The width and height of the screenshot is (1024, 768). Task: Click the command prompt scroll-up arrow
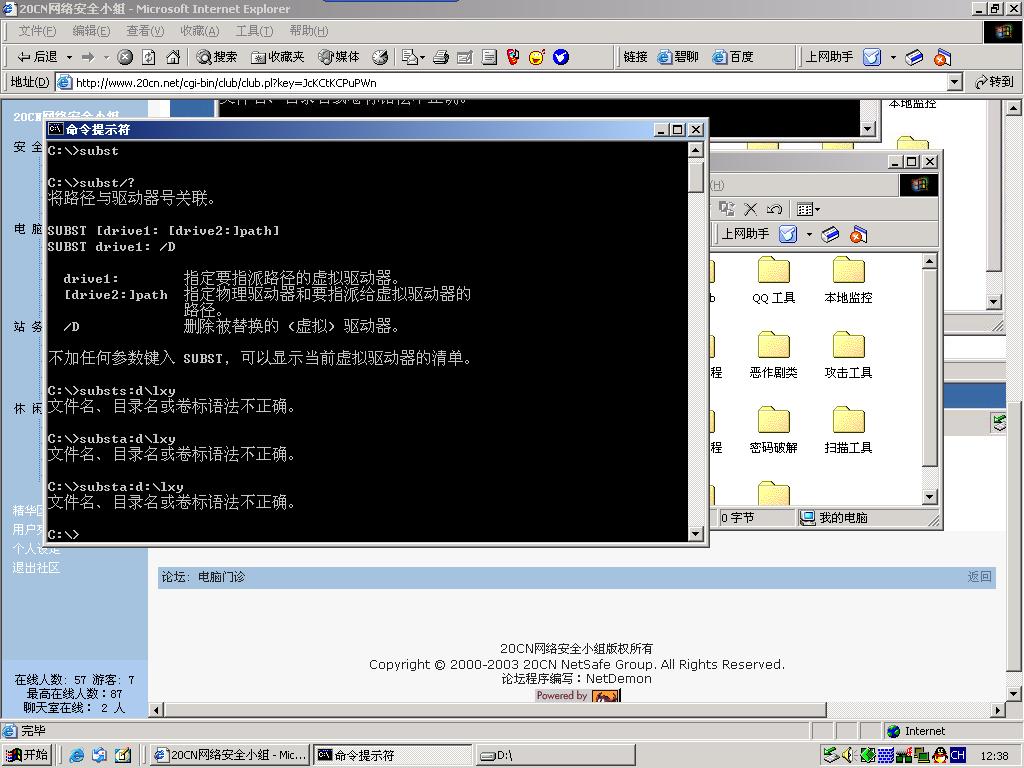pyautogui.click(x=696, y=150)
